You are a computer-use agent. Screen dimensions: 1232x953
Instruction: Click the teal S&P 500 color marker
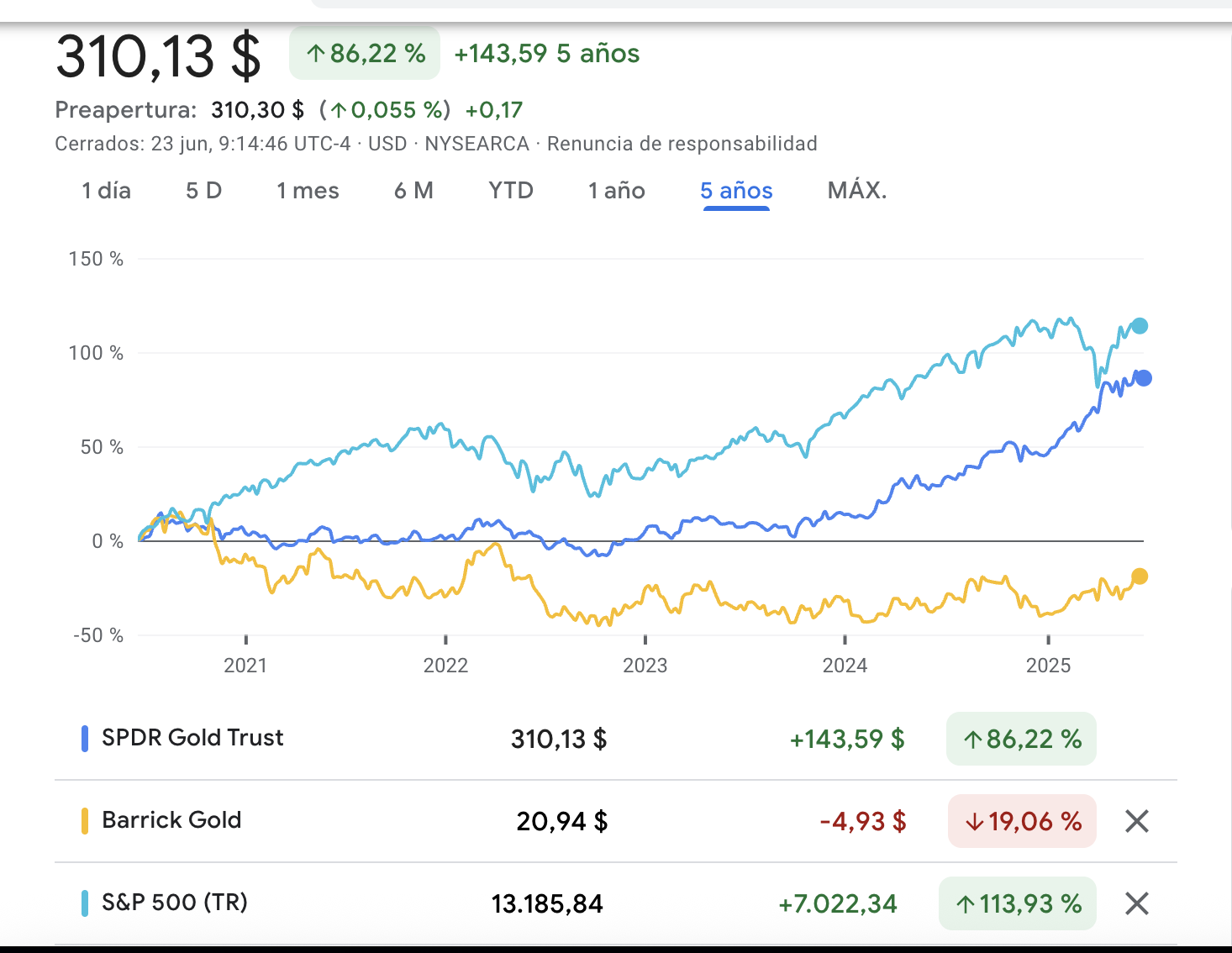tap(85, 903)
